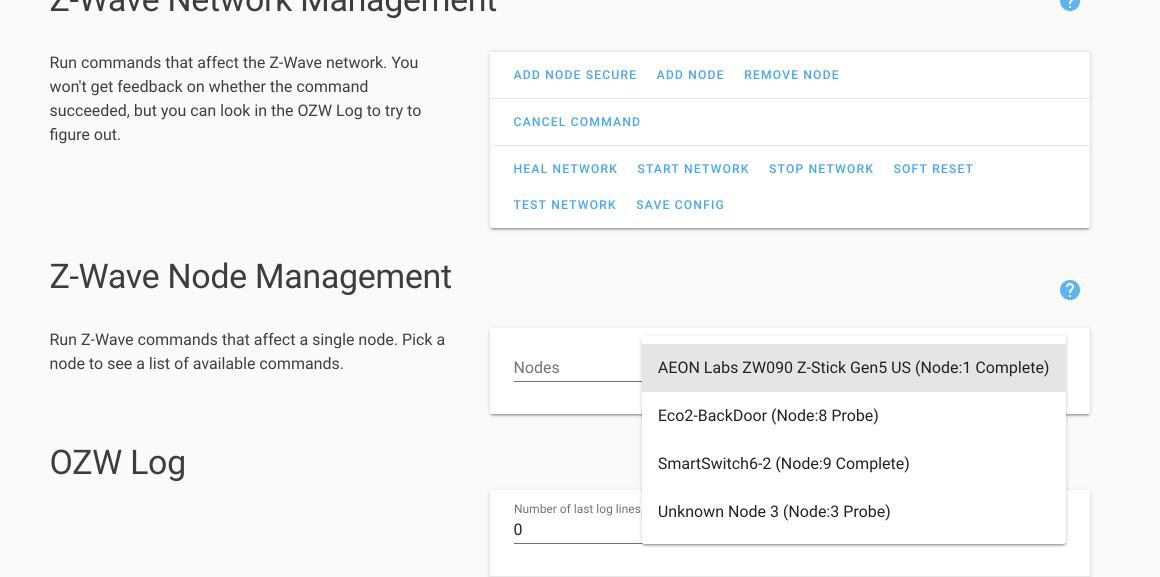This screenshot has width=1160, height=577.
Task: Start a HEAL NETWORK operation
Action: 565,169
